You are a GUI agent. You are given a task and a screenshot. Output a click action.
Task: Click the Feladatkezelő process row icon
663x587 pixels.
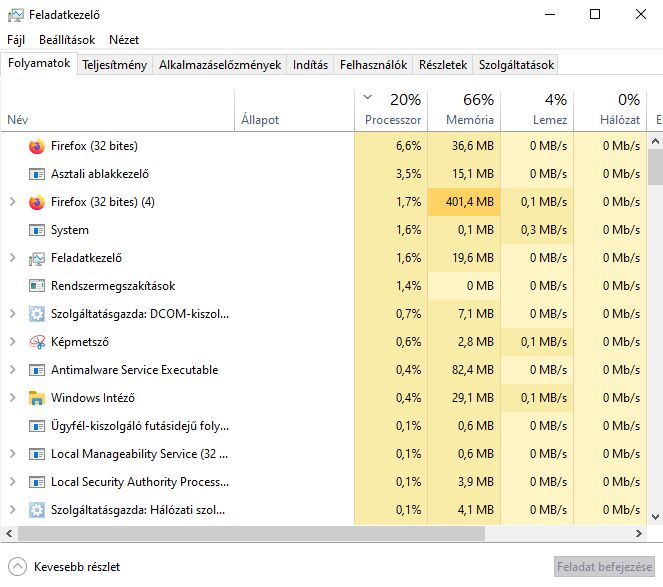coord(37,258)
